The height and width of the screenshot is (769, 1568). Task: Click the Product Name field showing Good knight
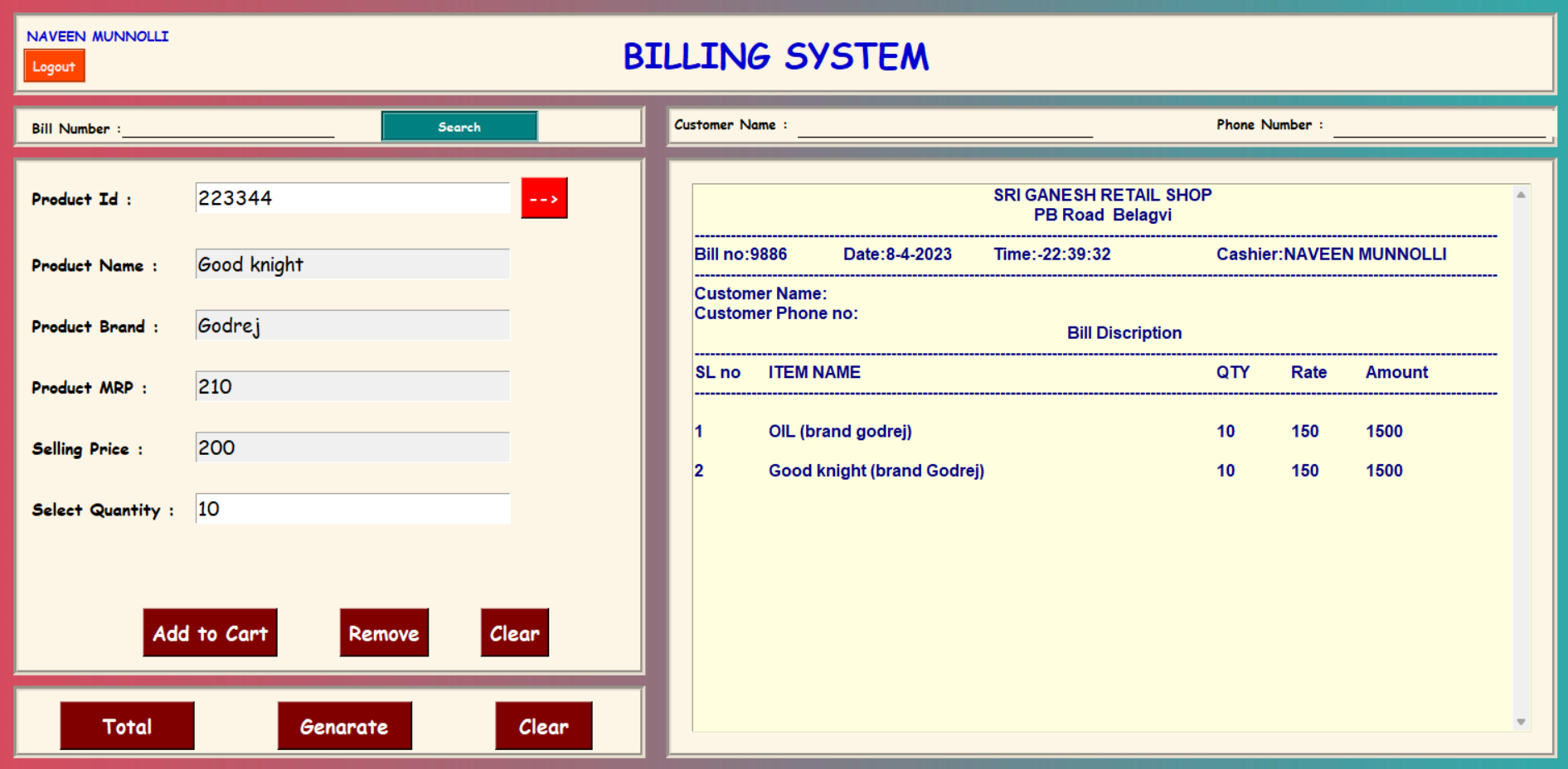tap(352, 264)
